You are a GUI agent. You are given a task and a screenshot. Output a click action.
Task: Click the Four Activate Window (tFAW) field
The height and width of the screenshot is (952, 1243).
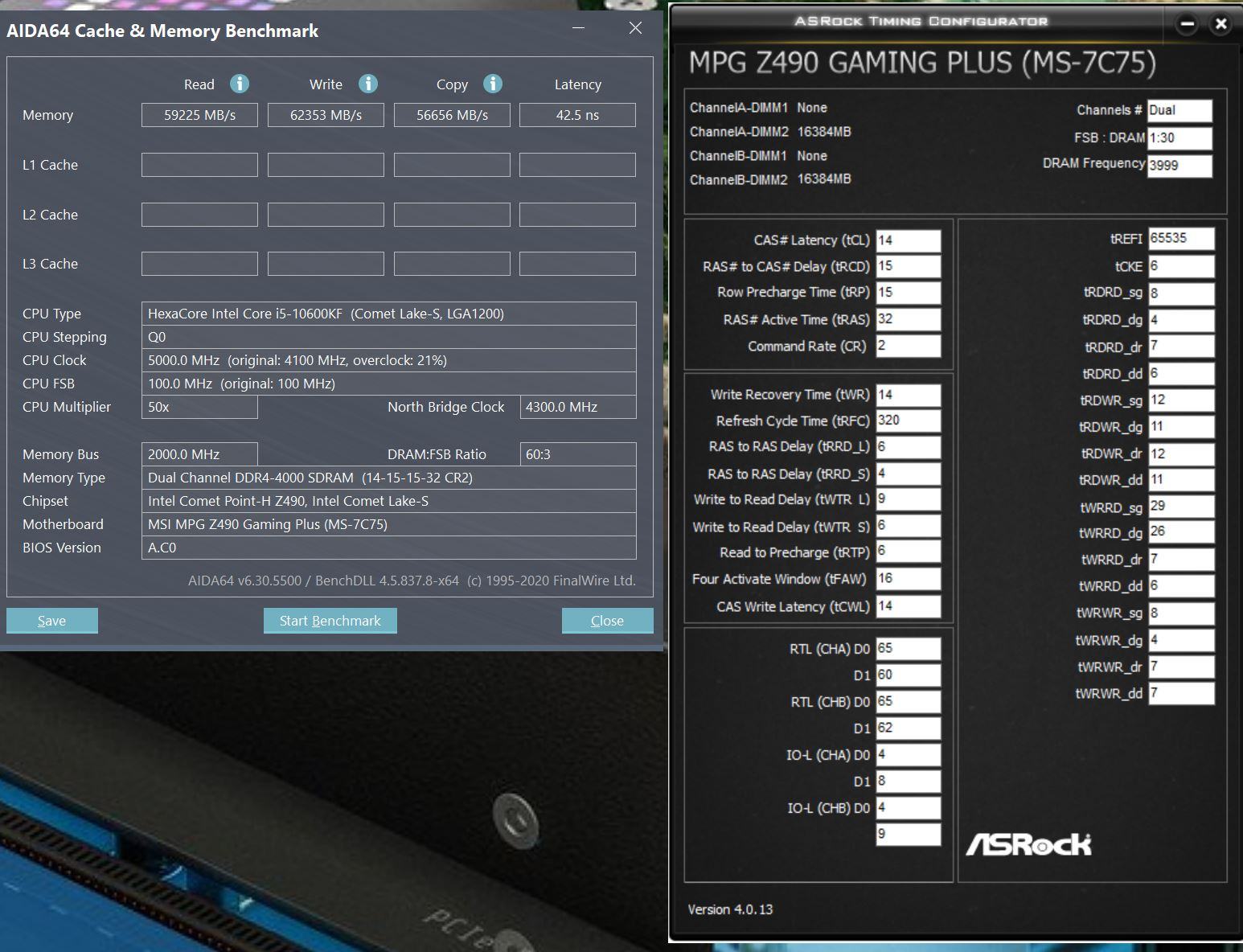909,579
